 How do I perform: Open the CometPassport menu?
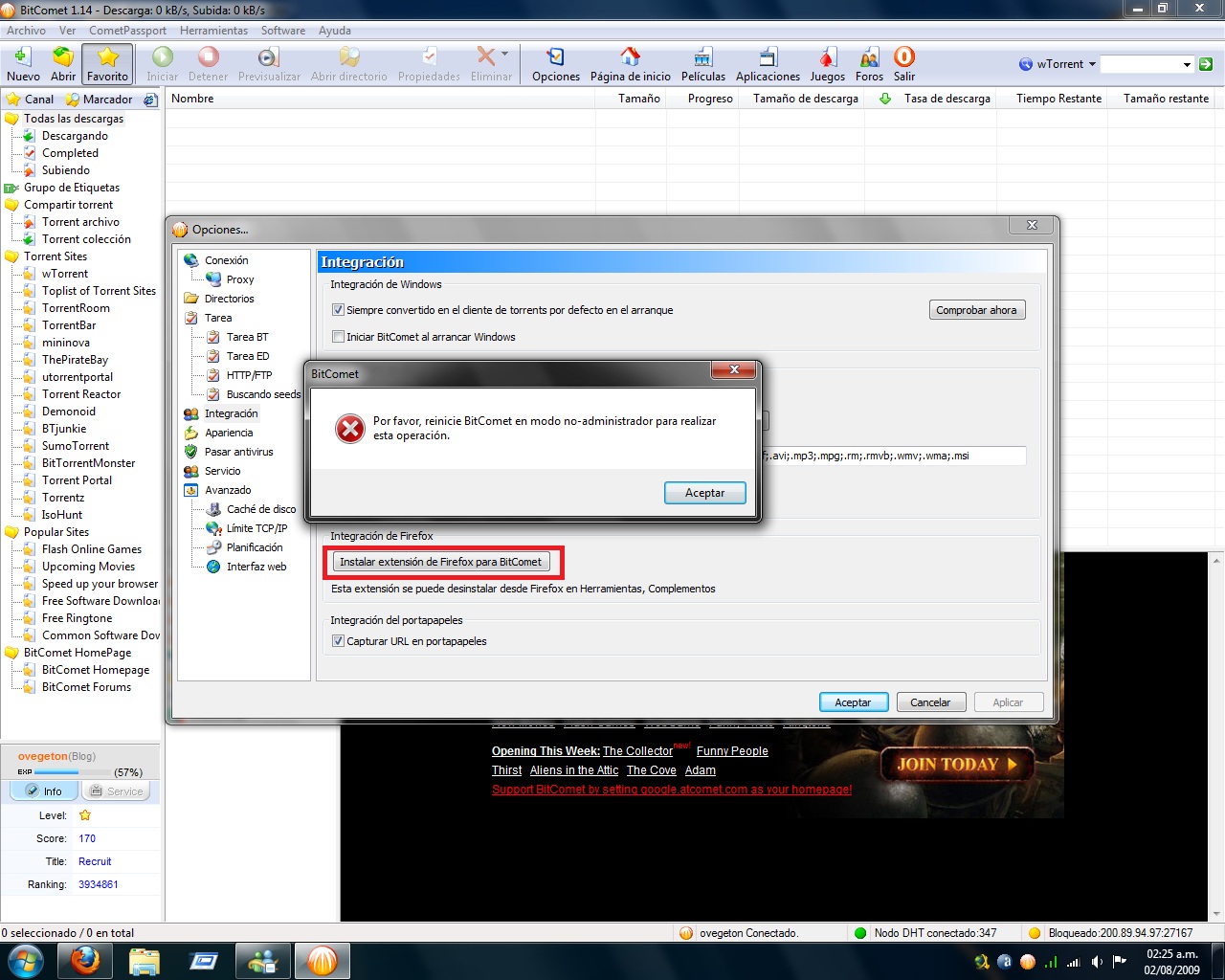pos(127,31)
